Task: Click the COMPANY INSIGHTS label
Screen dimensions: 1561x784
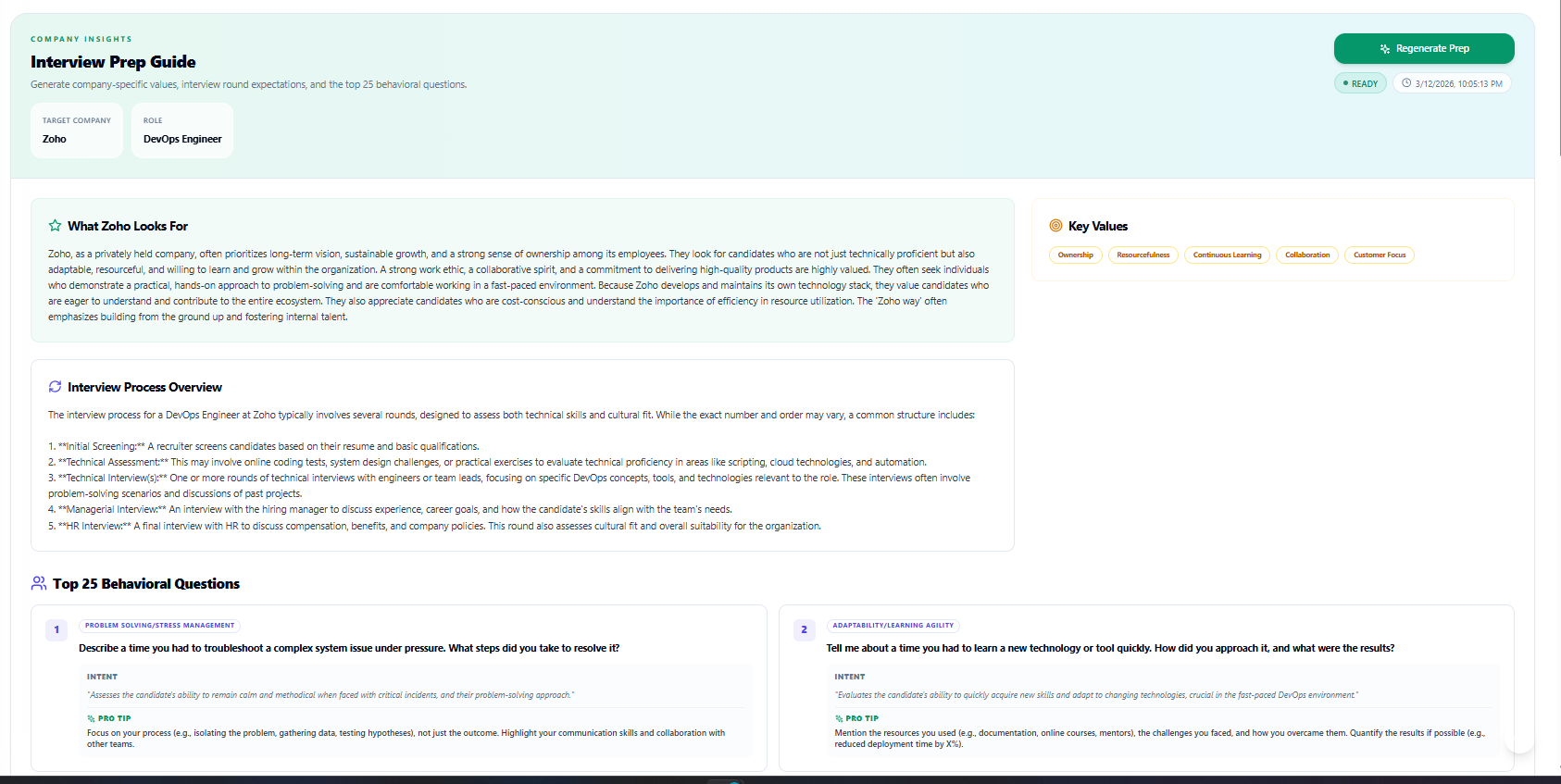Action: [x=81, y=39]
